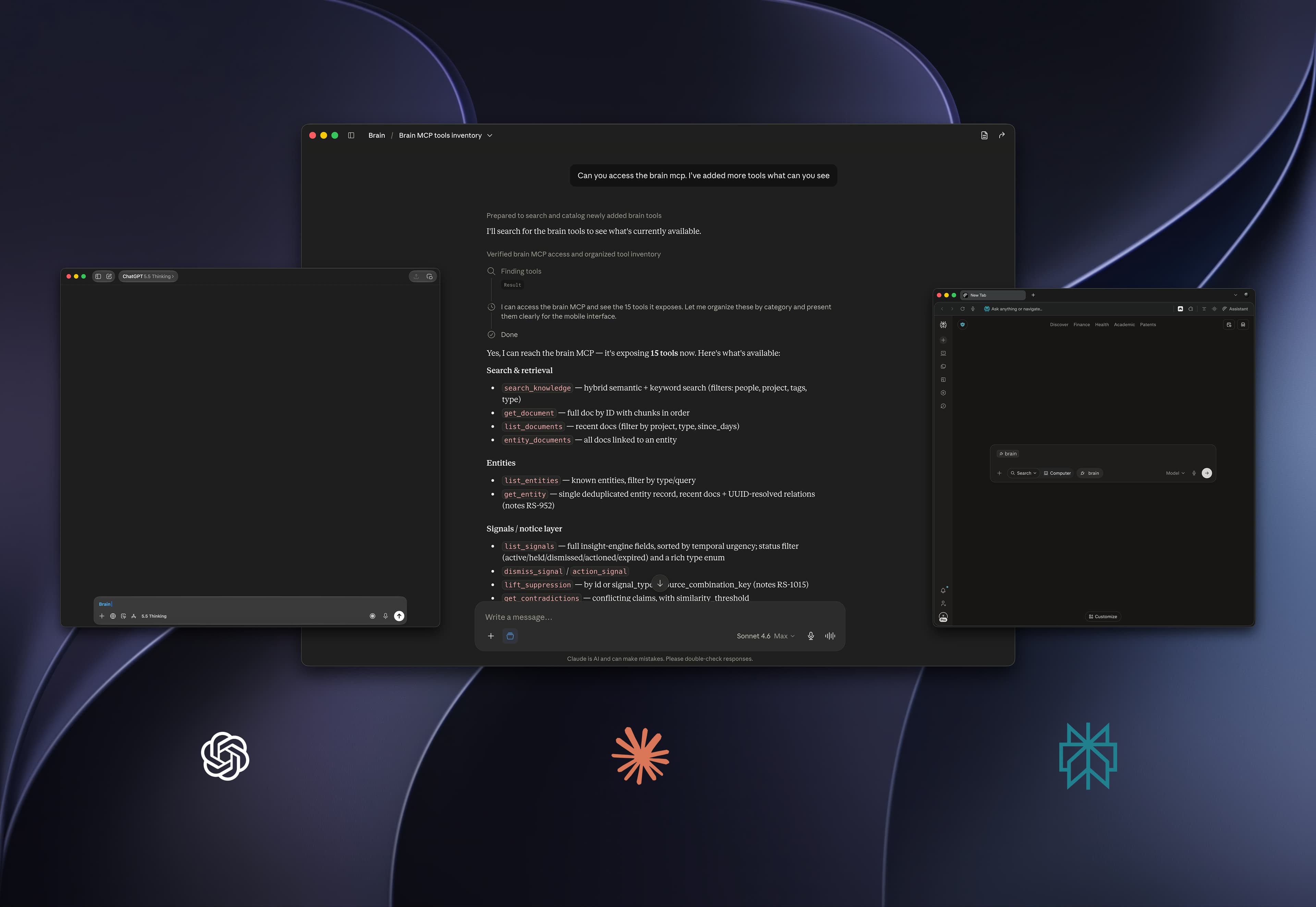Toggle the sidebar in the Claude window
The height and width of the screenshot is (907, 1316).
coord(351,135)
